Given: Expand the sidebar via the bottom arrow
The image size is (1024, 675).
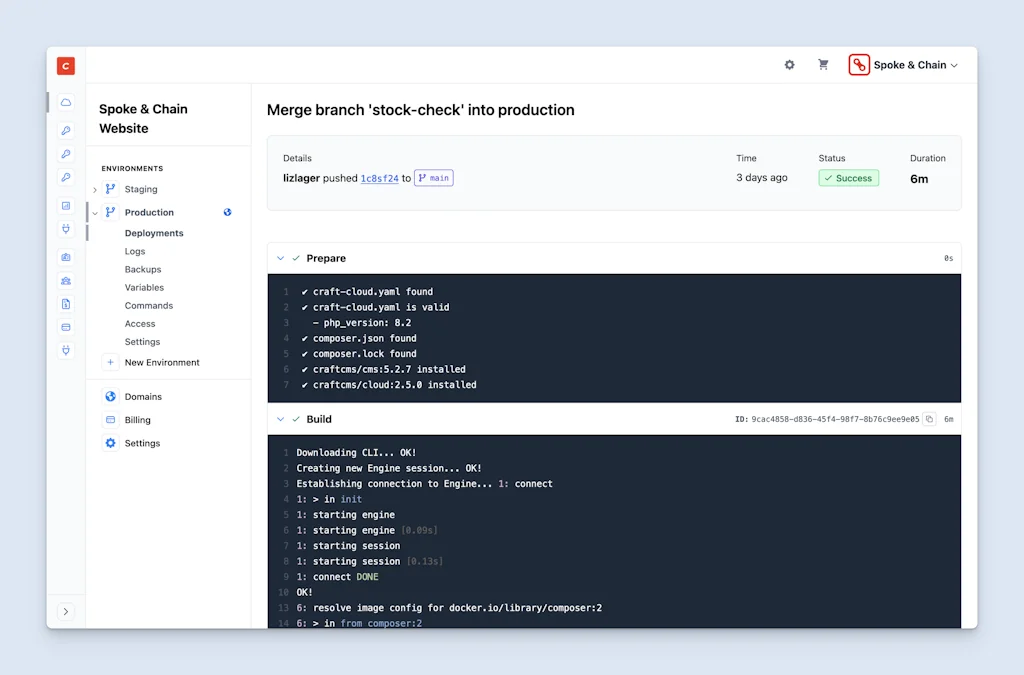Looking at the screenshot, I should 65,611.
